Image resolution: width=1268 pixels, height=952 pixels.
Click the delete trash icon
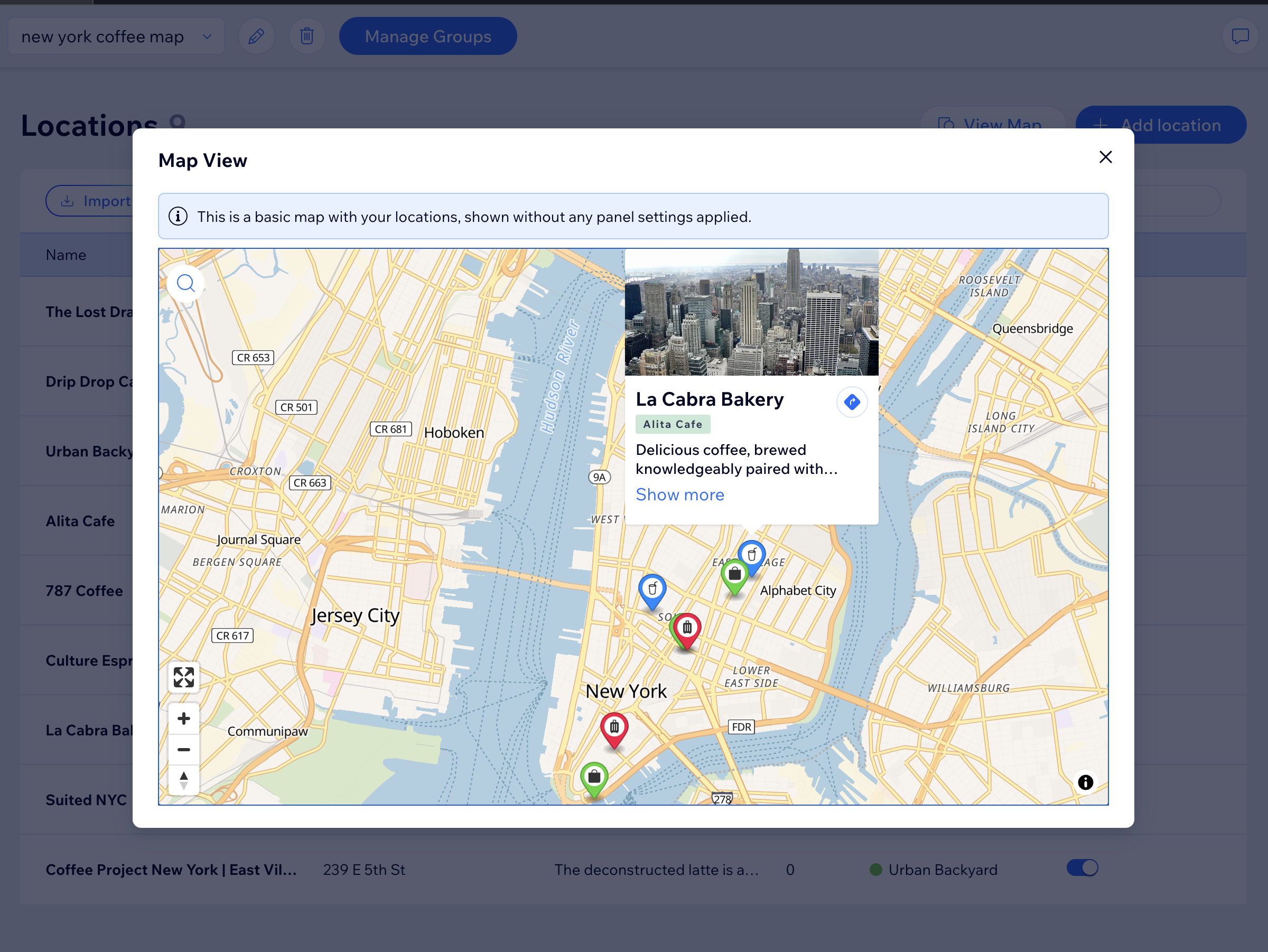[x=307, y=36]
